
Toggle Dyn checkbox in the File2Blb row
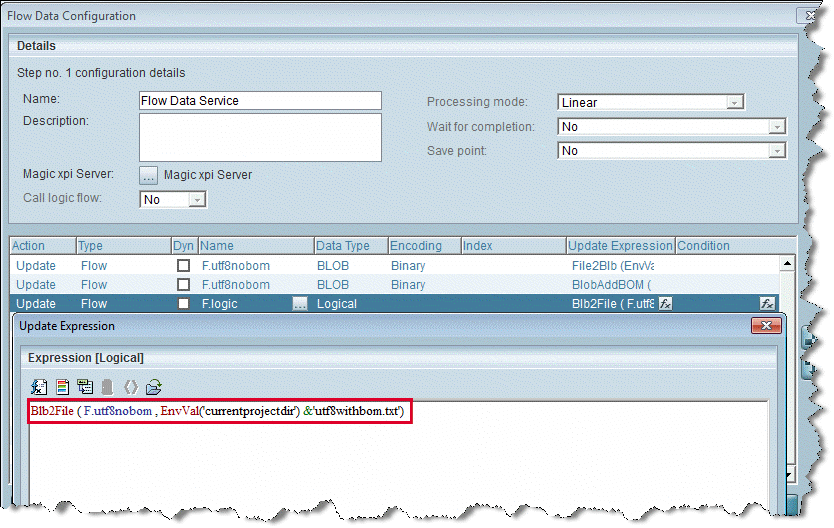(184, 265)
